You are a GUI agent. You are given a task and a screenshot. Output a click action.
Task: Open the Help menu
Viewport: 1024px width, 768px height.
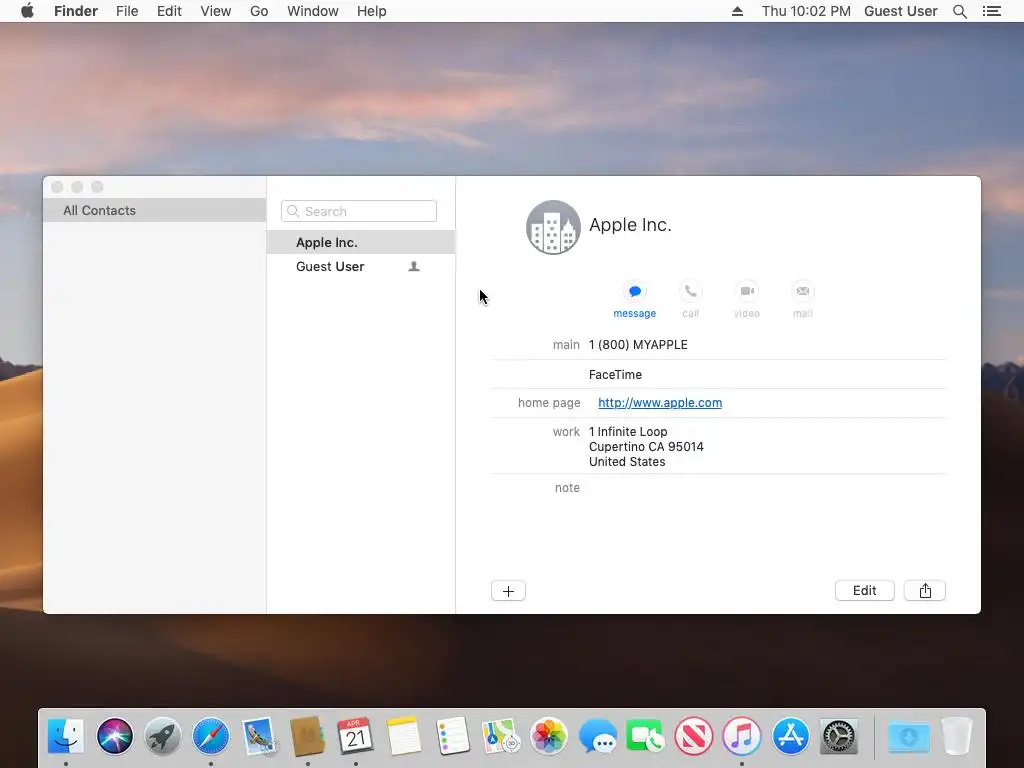point(372,11)
